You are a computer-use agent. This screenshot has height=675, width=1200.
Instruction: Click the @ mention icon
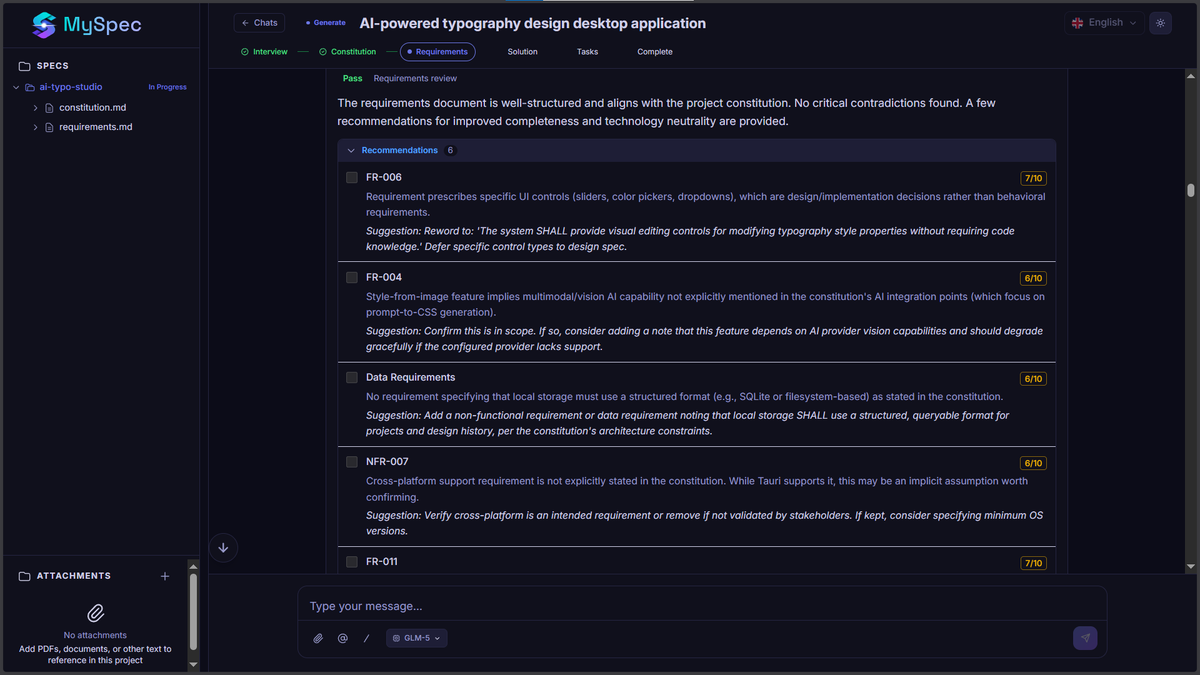coord(343,638)
